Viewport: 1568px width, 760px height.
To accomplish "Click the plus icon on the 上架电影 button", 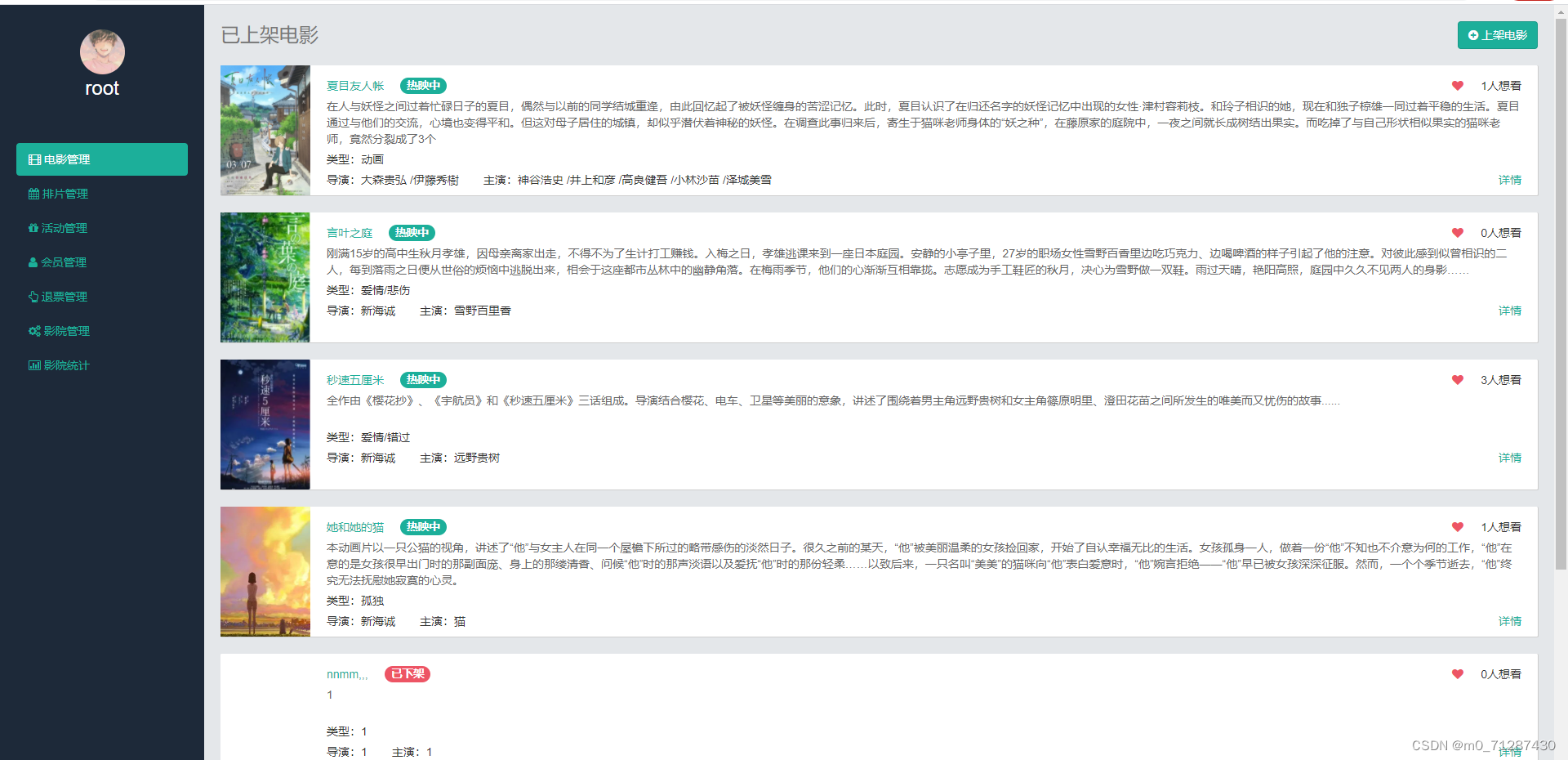I will (x=1473, y=35).
